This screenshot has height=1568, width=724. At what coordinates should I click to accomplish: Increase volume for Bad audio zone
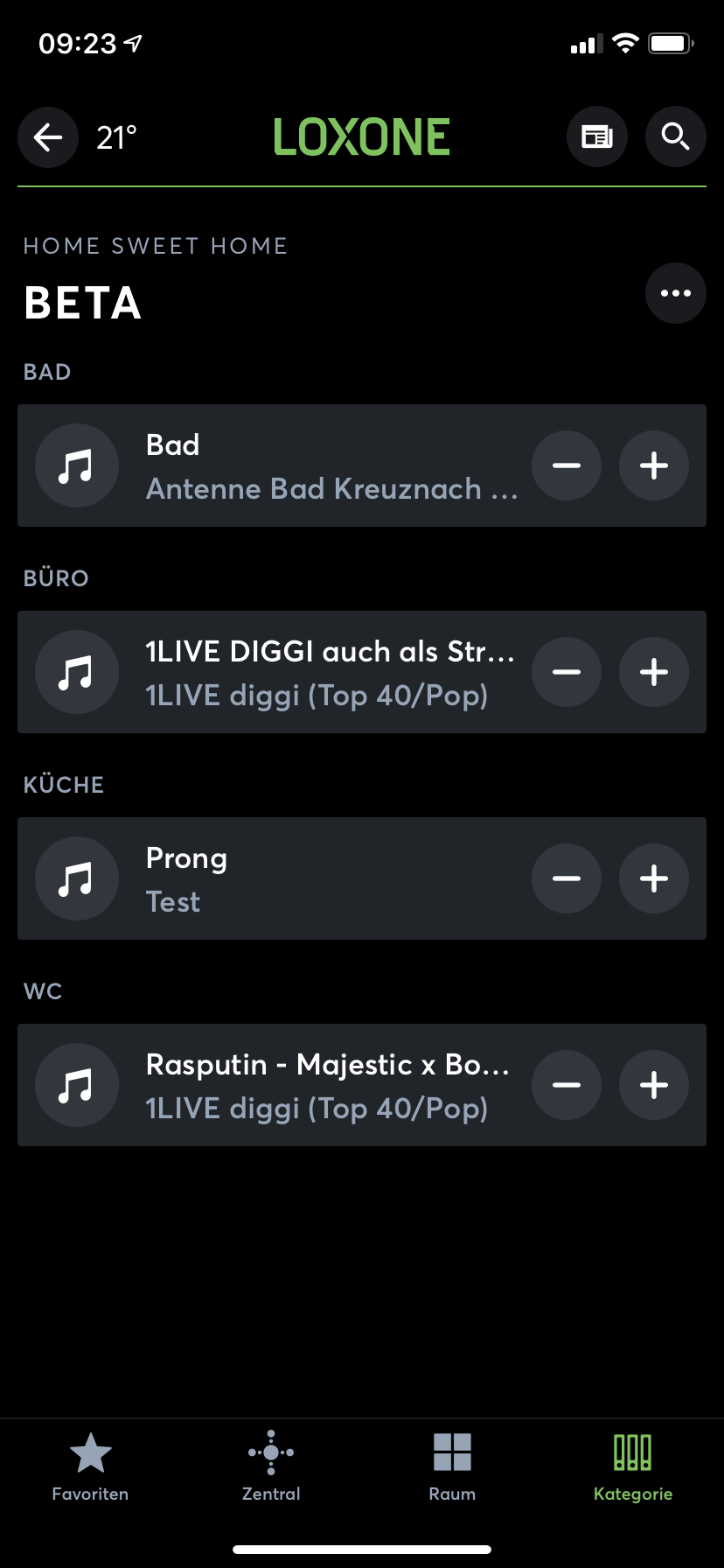pos(654,465)
